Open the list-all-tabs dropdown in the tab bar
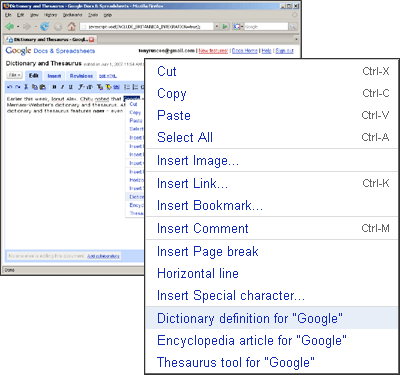 point(296,39)
